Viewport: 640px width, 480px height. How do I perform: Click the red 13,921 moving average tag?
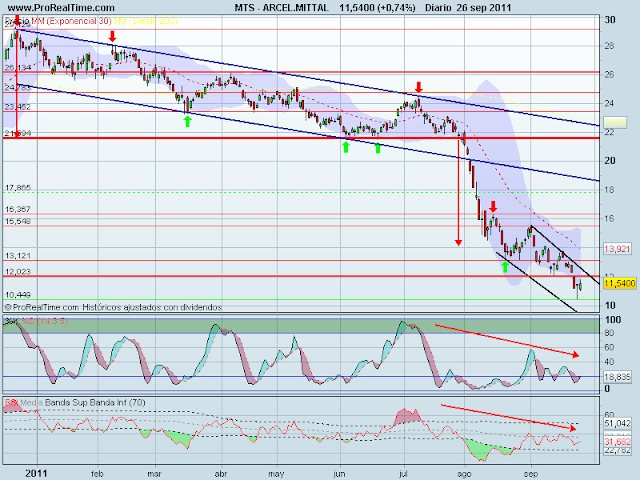point(617,248)
